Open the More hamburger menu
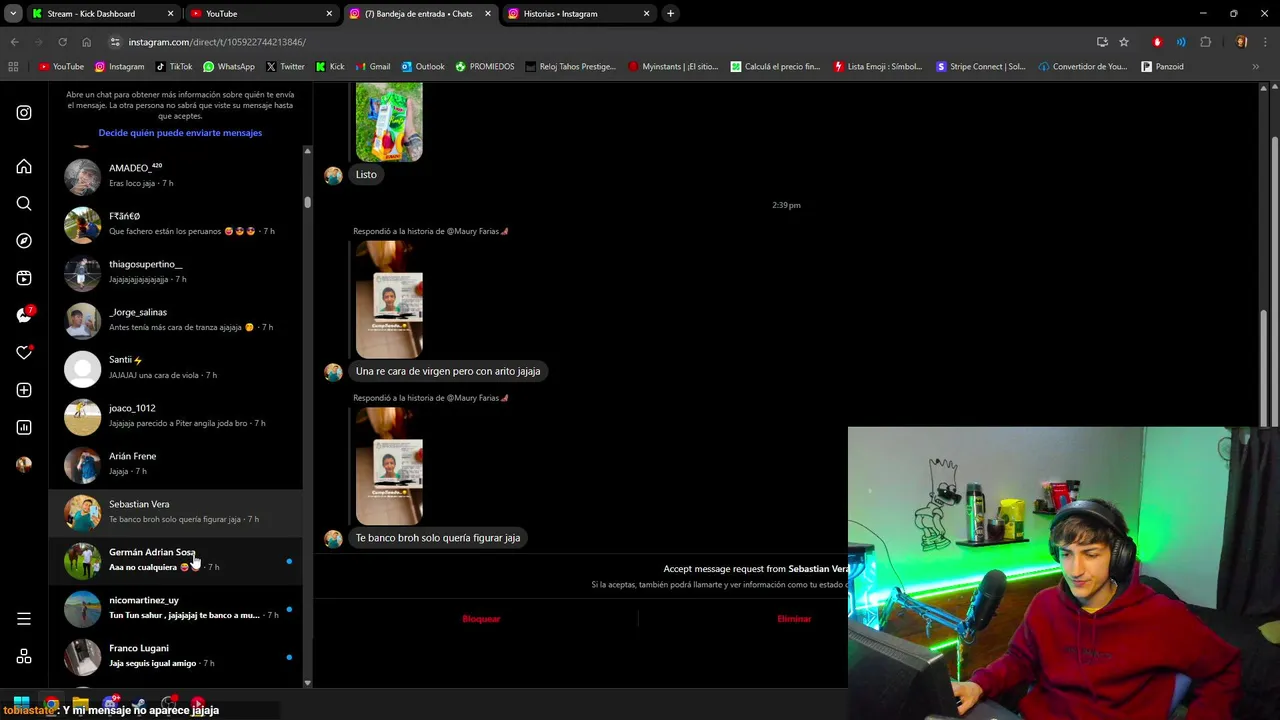Viewport: 1280px width, 720px height. coord(24,619)
